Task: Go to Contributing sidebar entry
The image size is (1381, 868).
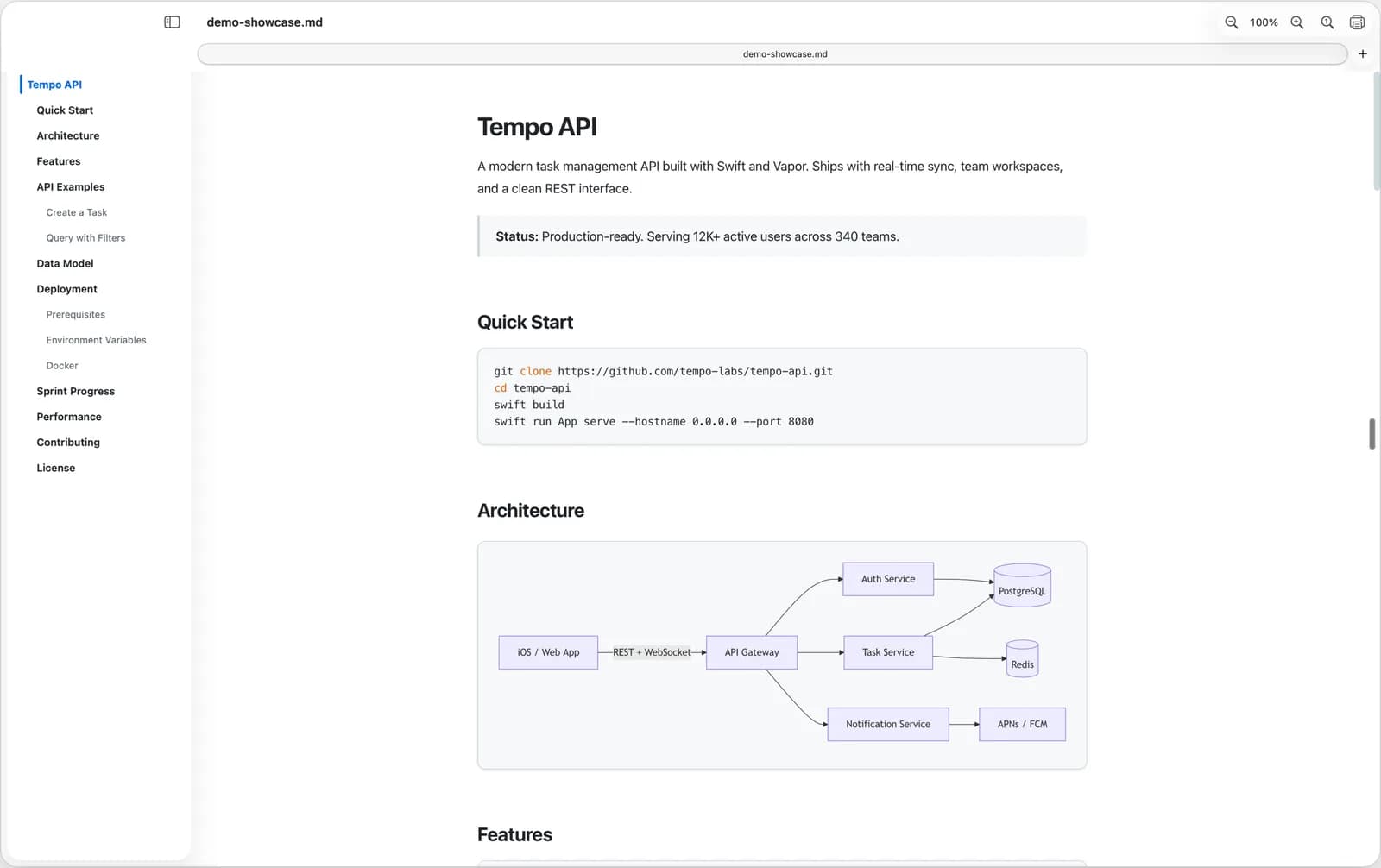Action: pos(68,442)
